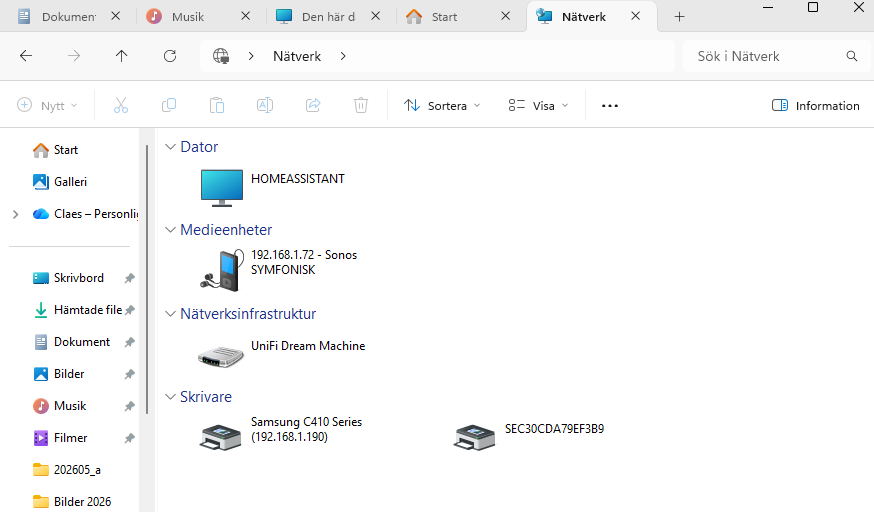Viewport: 874px width, 512px height.
Task: Open Hämtade filer in the sidebar
Action: (88, 310)
